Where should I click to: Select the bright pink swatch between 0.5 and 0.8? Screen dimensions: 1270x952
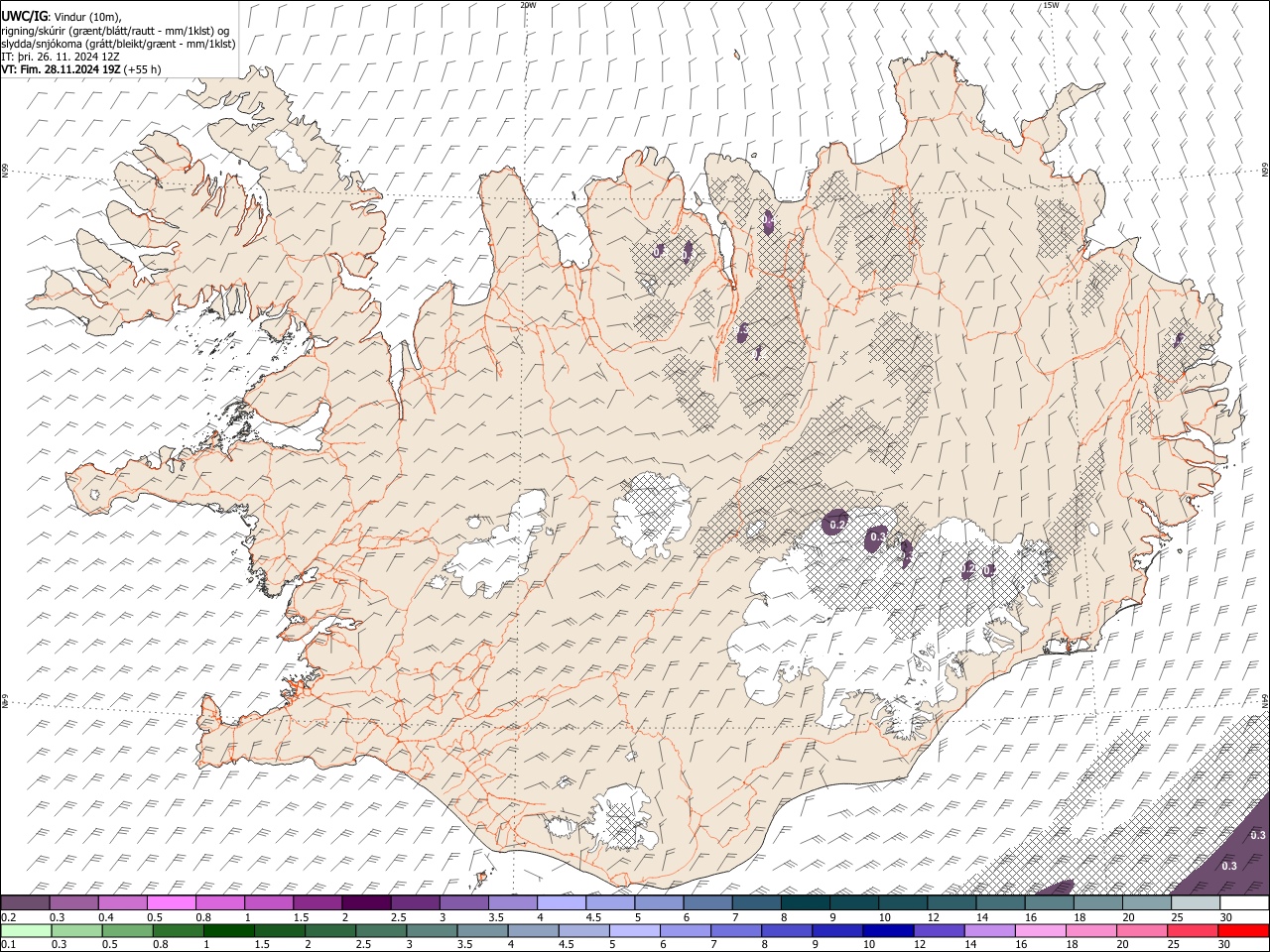click(172, 903)
